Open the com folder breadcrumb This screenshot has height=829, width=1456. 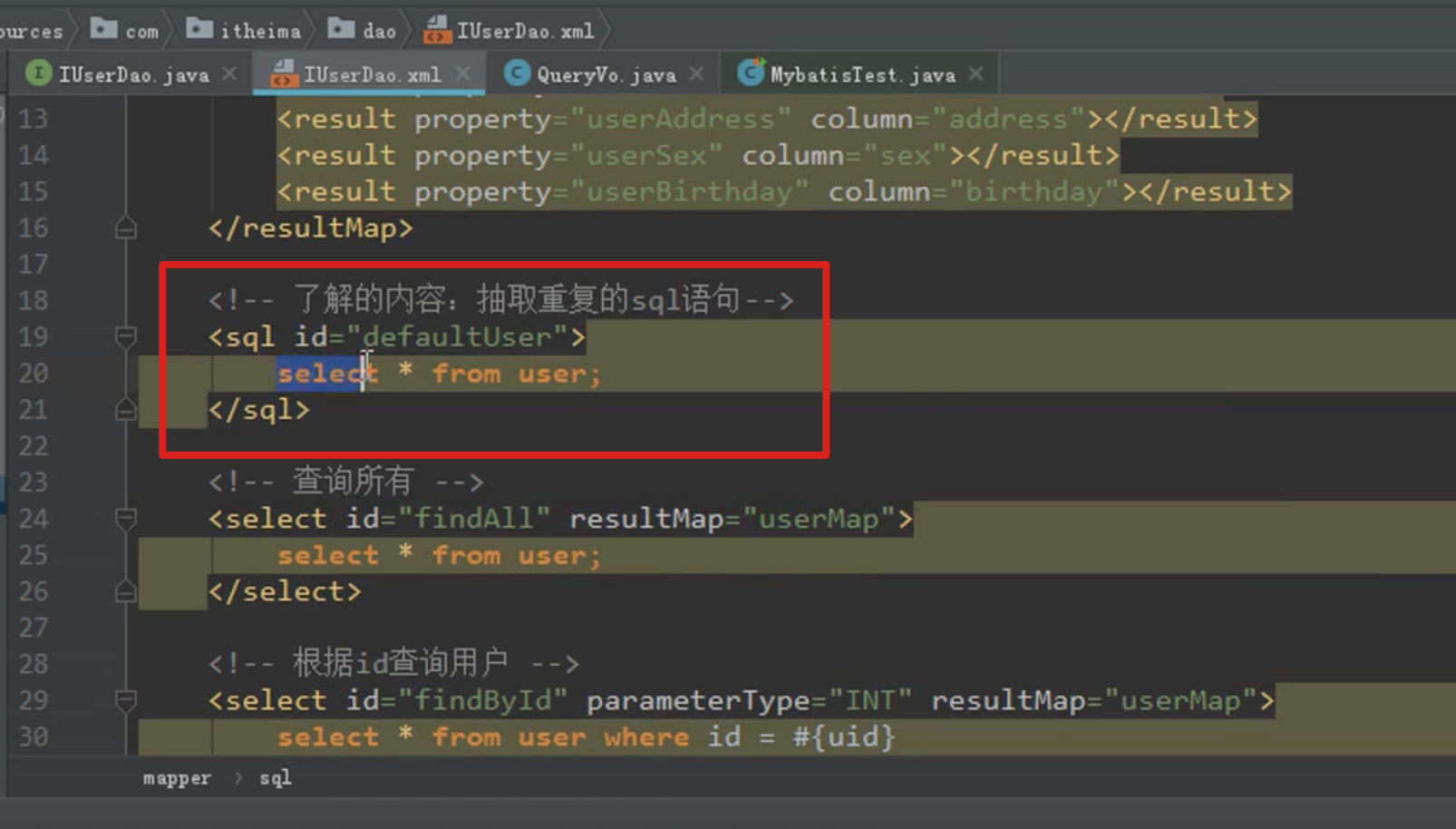click(141, 31)
